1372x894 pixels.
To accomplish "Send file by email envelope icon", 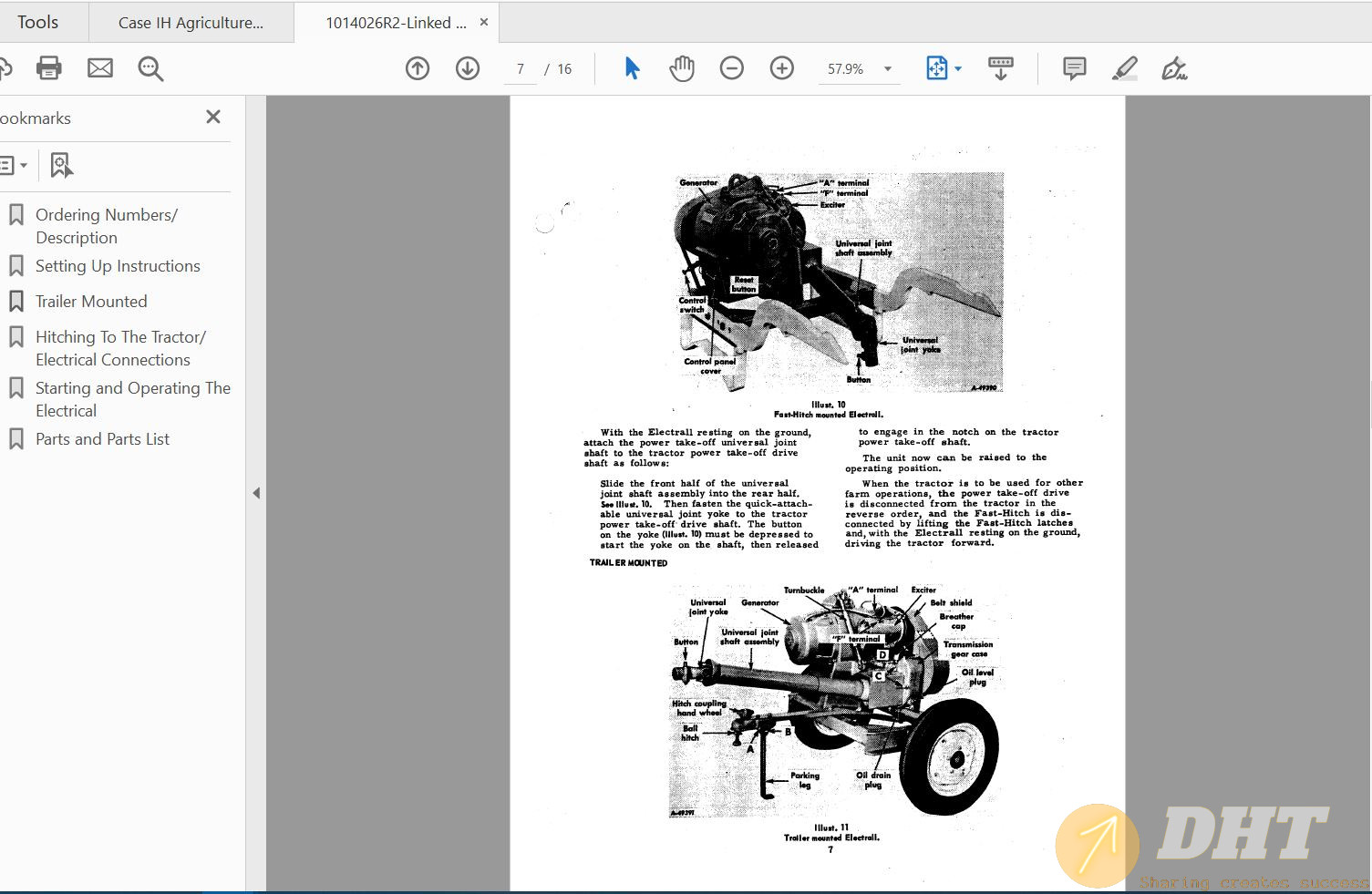I will [100, 68].
